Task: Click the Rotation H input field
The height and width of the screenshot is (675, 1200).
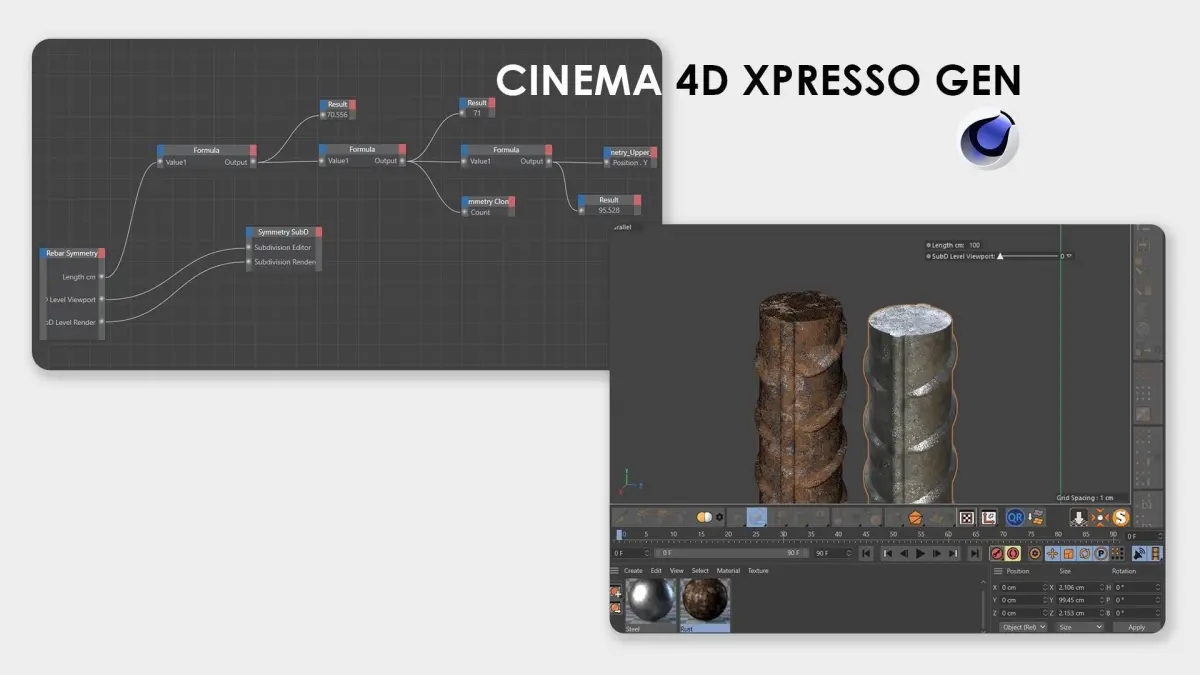Action: click(1137, 587)
